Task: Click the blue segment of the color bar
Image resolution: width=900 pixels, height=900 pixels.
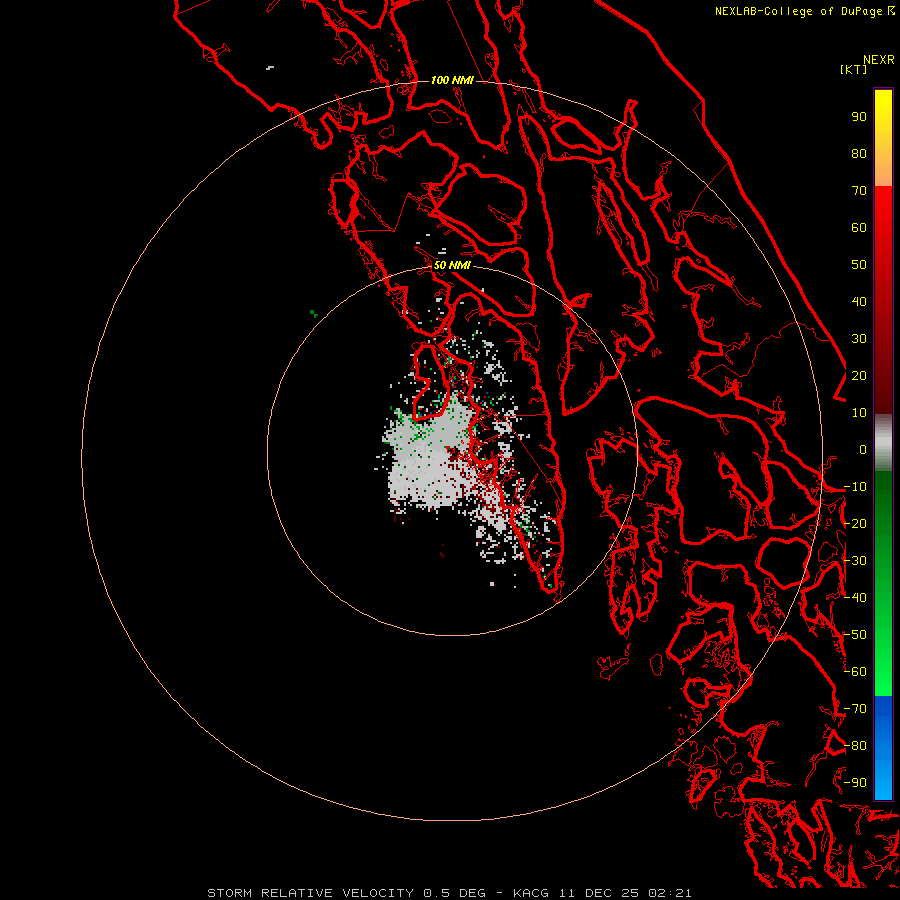Action: click(x=883, y=748)
